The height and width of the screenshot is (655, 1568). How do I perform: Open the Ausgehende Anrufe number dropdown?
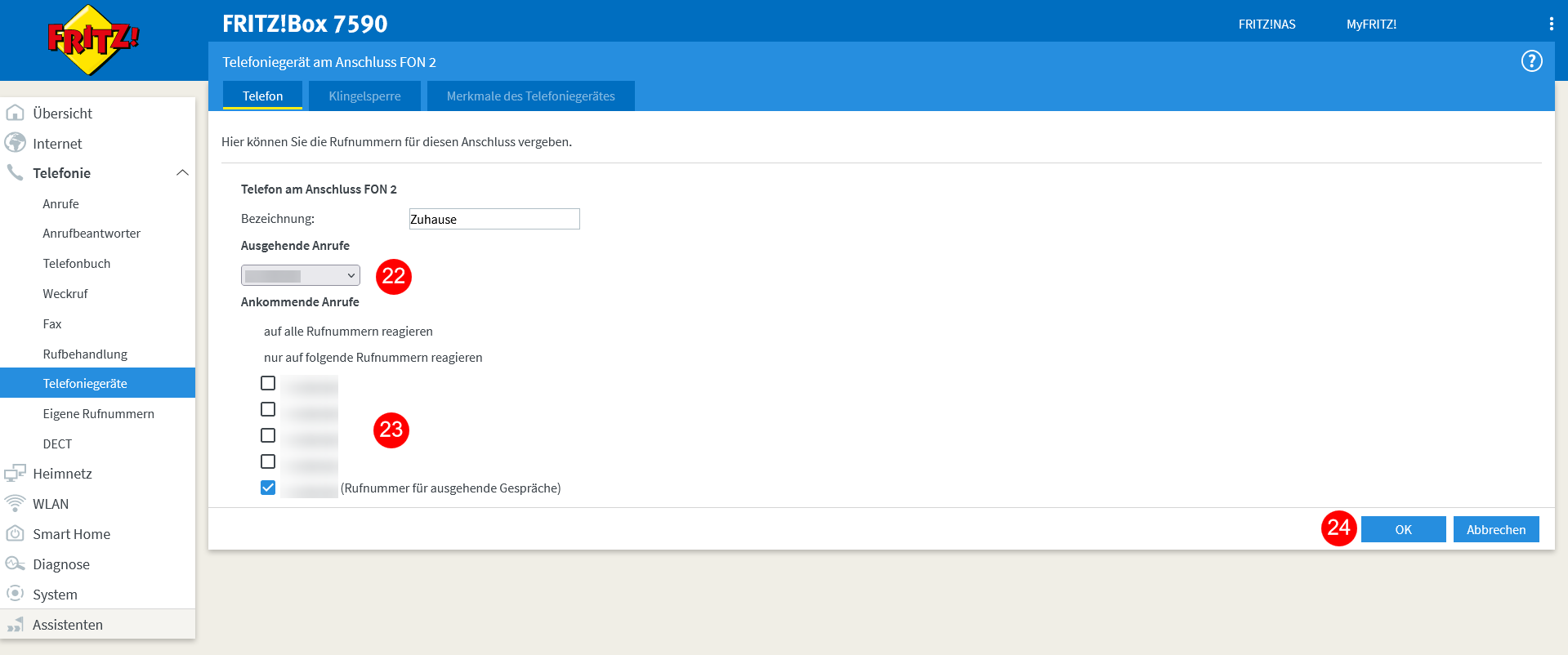301,275
